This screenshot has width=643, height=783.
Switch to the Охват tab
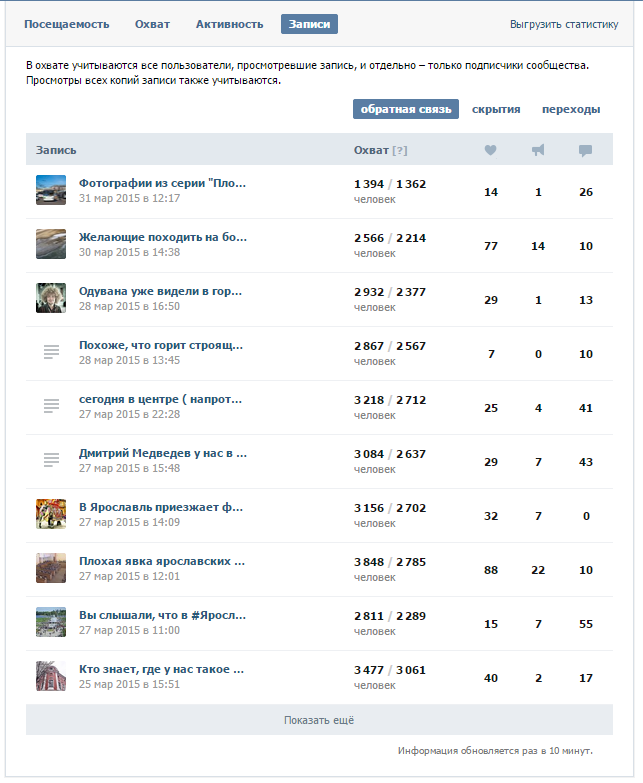[x=153, y=24]
